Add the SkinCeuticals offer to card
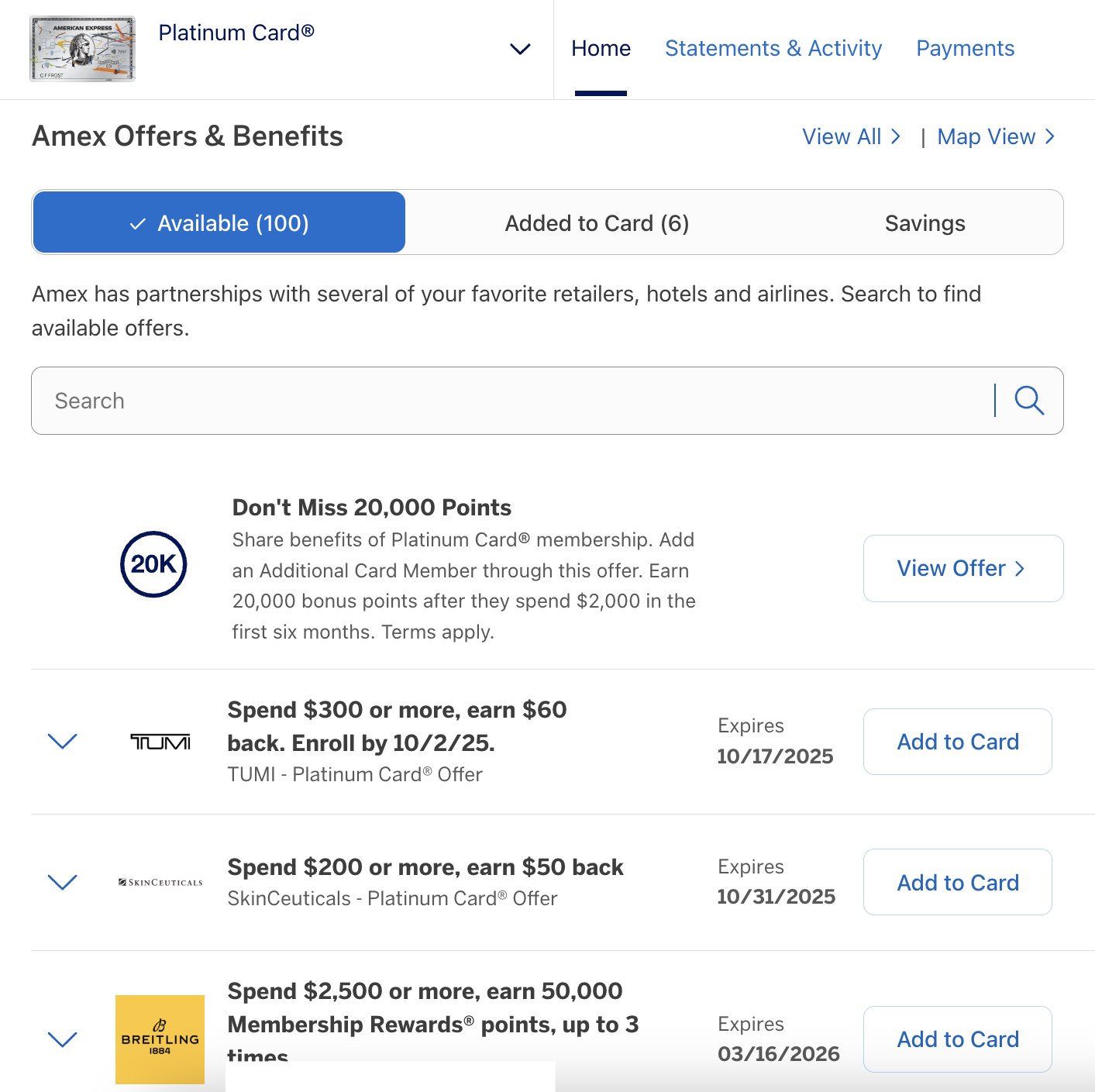The width and height of the screenshot is (1095, 1092). pos(957,882)
